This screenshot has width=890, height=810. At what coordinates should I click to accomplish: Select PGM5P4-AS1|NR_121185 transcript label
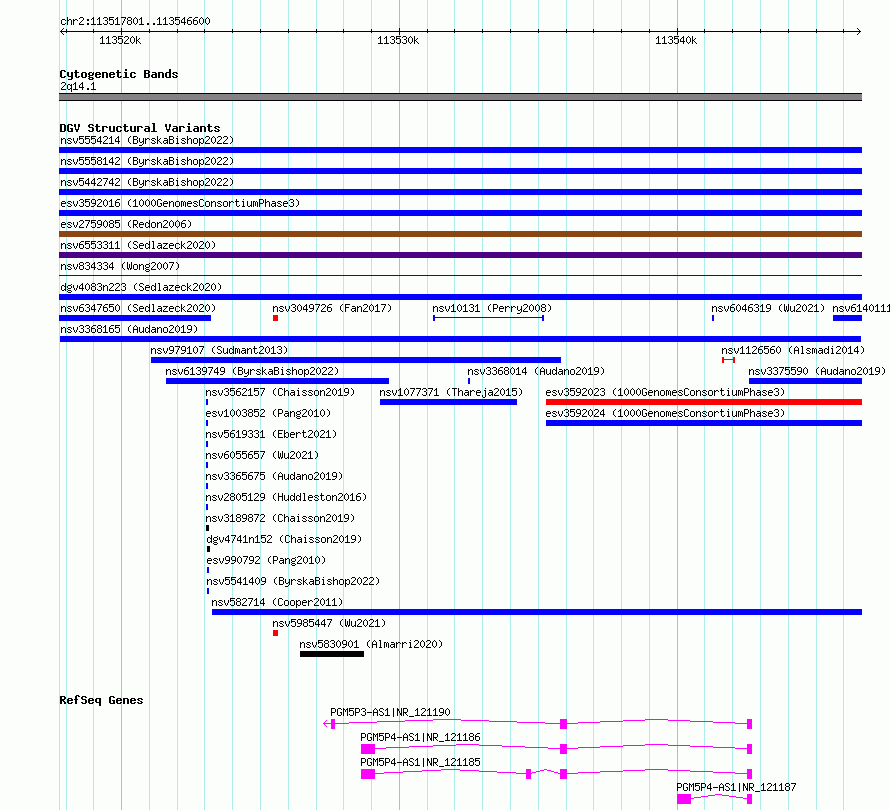tap(421, 762)
